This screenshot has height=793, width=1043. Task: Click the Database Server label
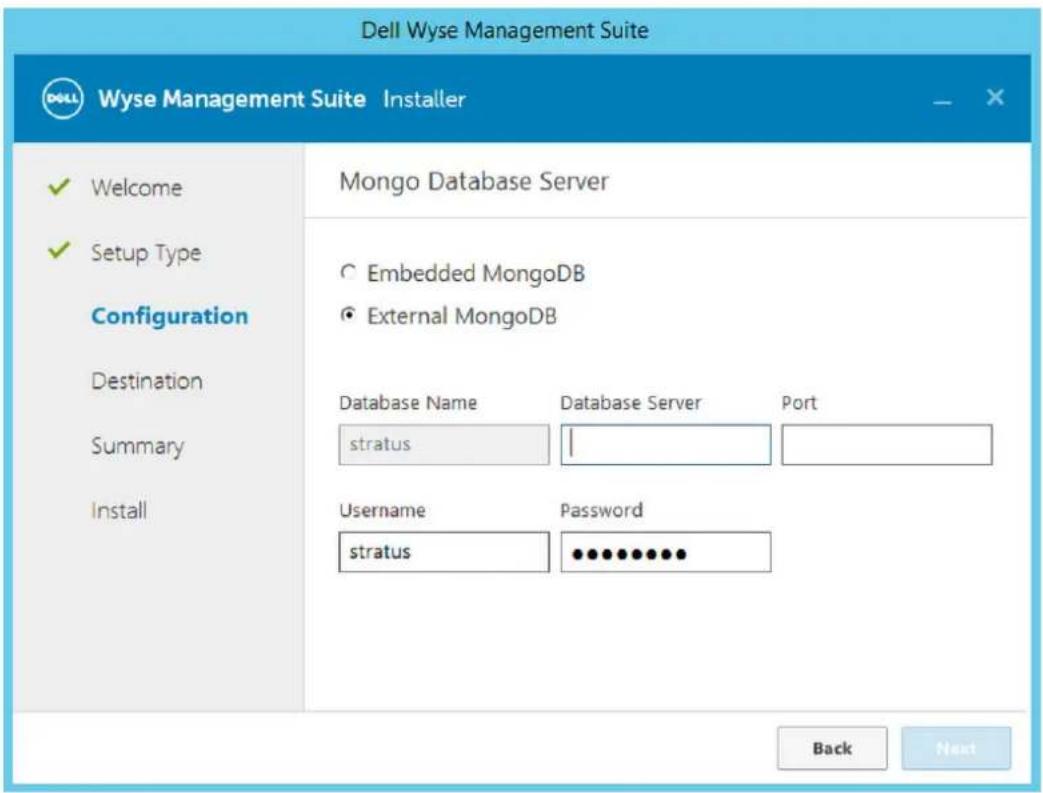pos(631,402)
